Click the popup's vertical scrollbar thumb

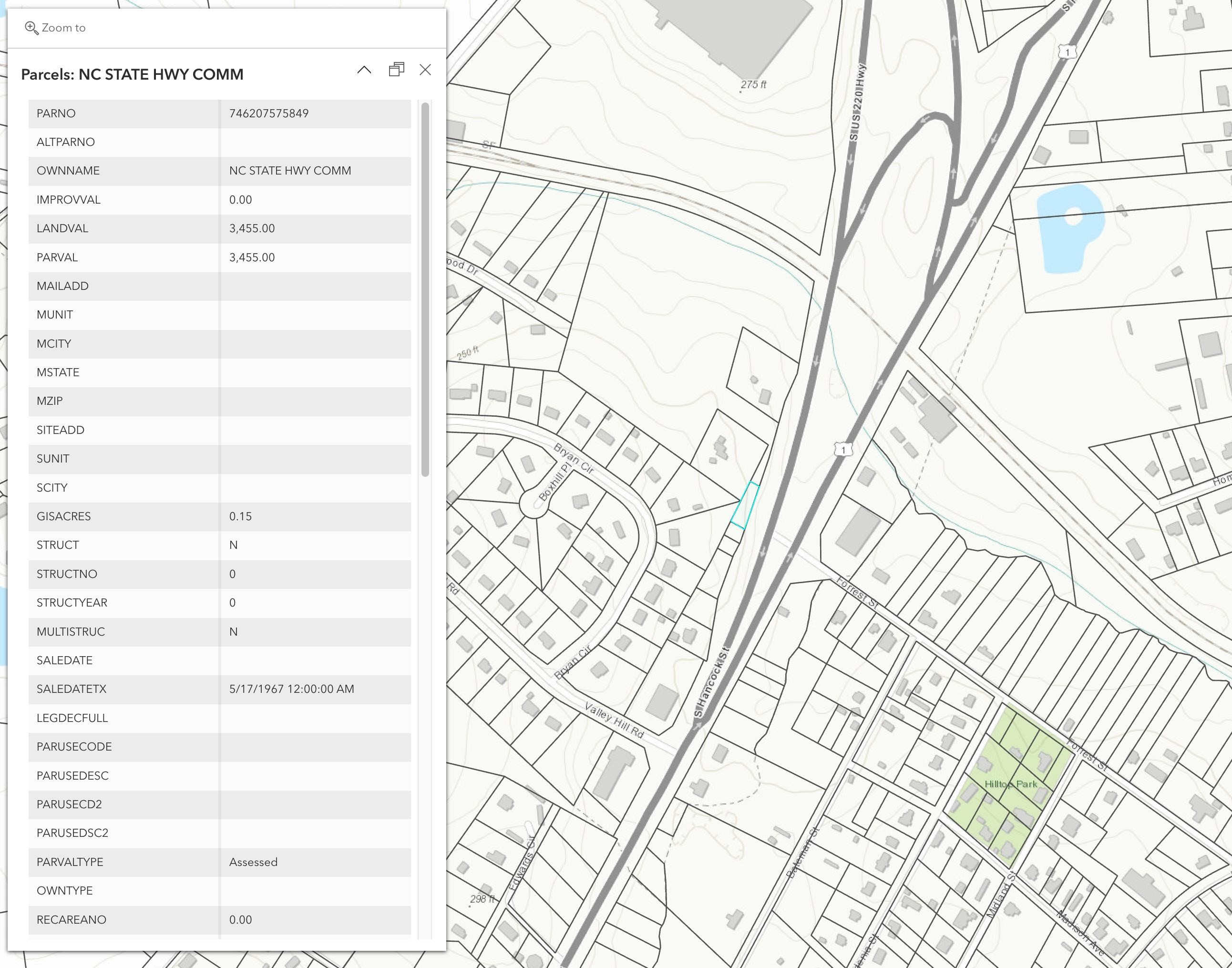(425, 289)
